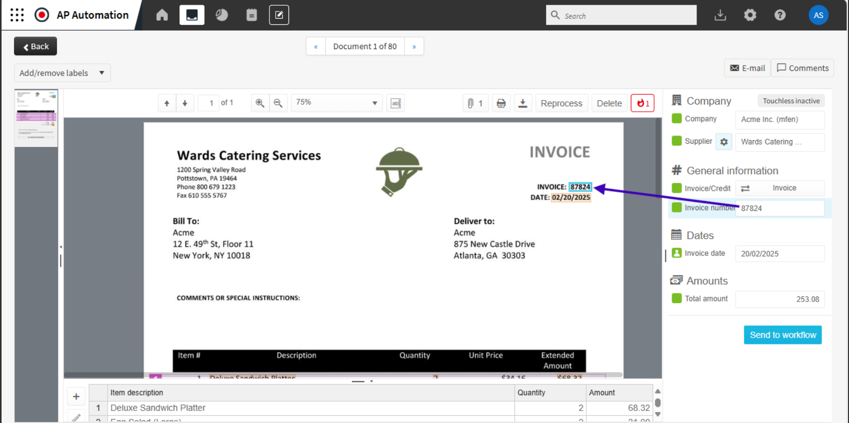Zoom in on the document viewer
The image size is (849, 423).
260,103
